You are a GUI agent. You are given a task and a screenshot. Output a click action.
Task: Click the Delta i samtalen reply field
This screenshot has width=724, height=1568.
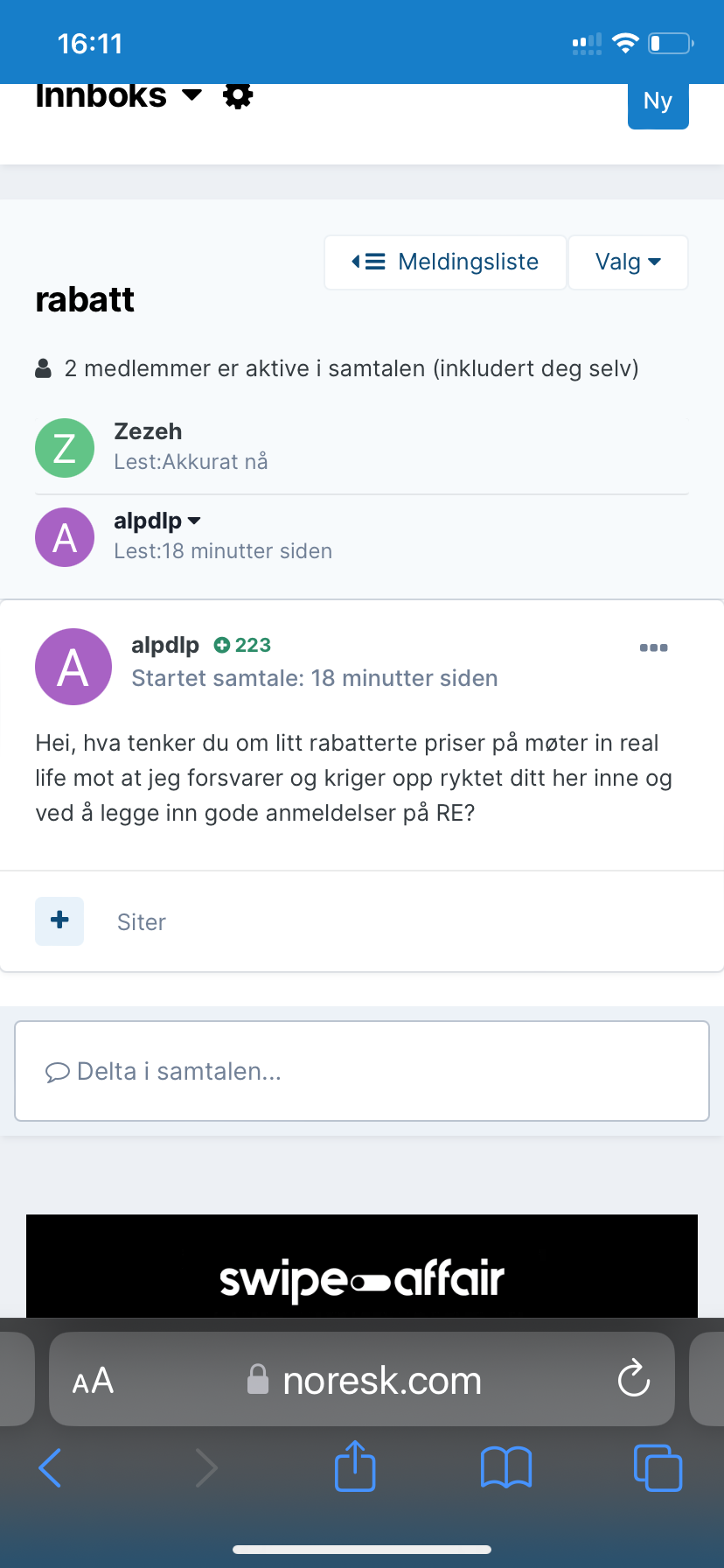click(x=362, y=1071)
